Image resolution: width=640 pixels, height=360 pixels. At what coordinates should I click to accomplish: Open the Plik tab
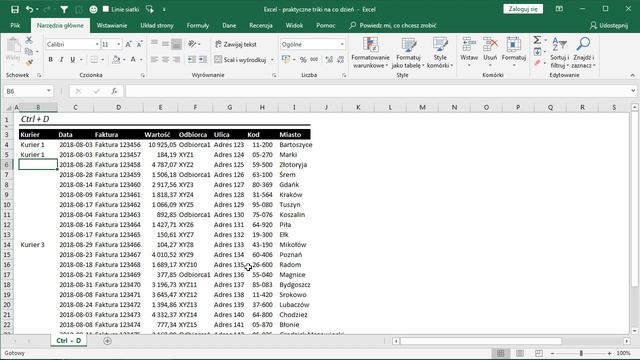click(x=16, y=25)
